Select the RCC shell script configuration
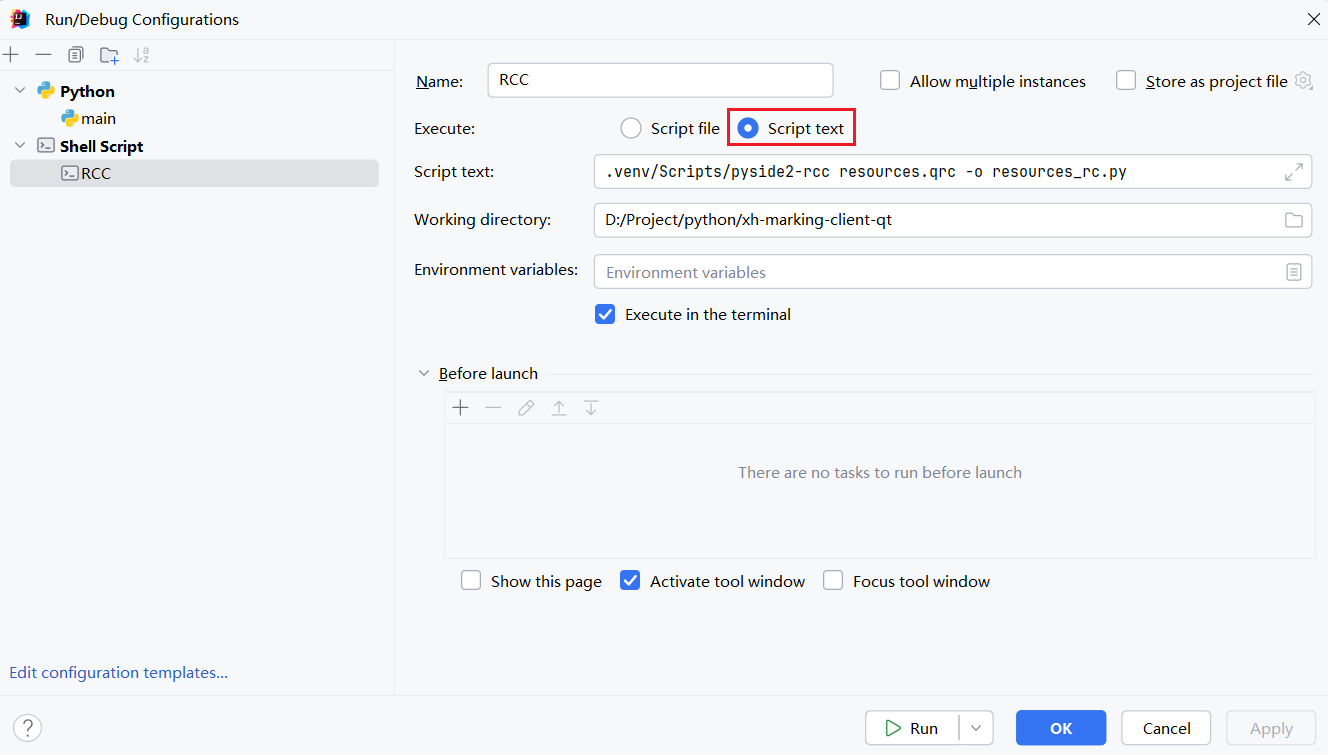The width and height of the screenshot is (1328, 755). [96, 173]
